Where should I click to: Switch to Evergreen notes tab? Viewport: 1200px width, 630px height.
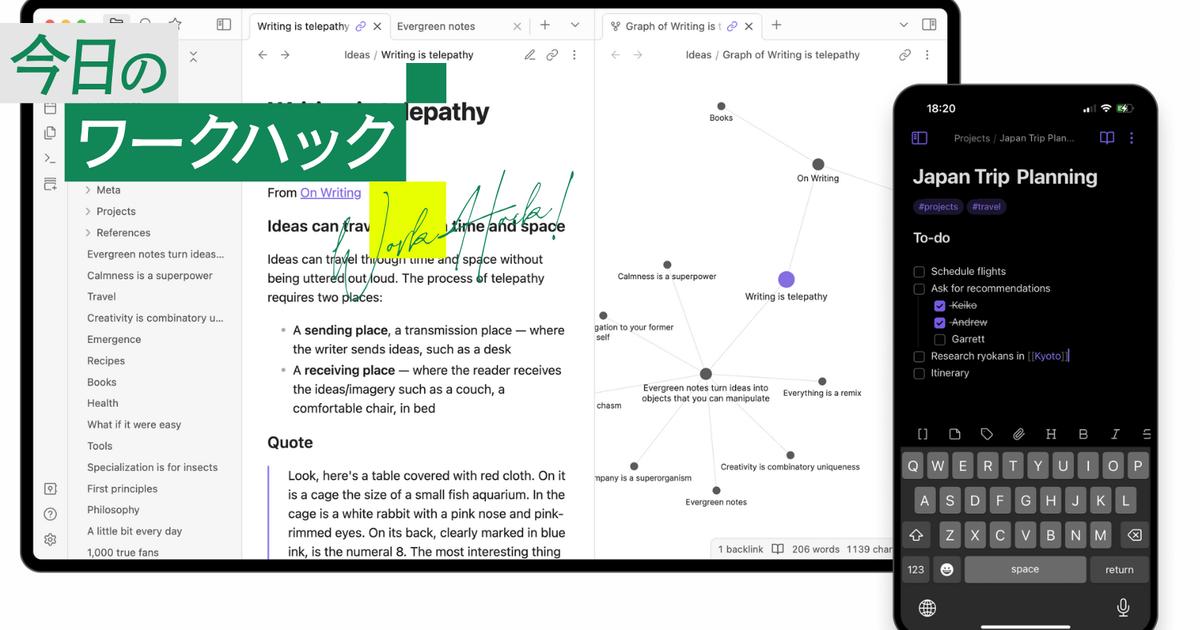click(457, 26)
